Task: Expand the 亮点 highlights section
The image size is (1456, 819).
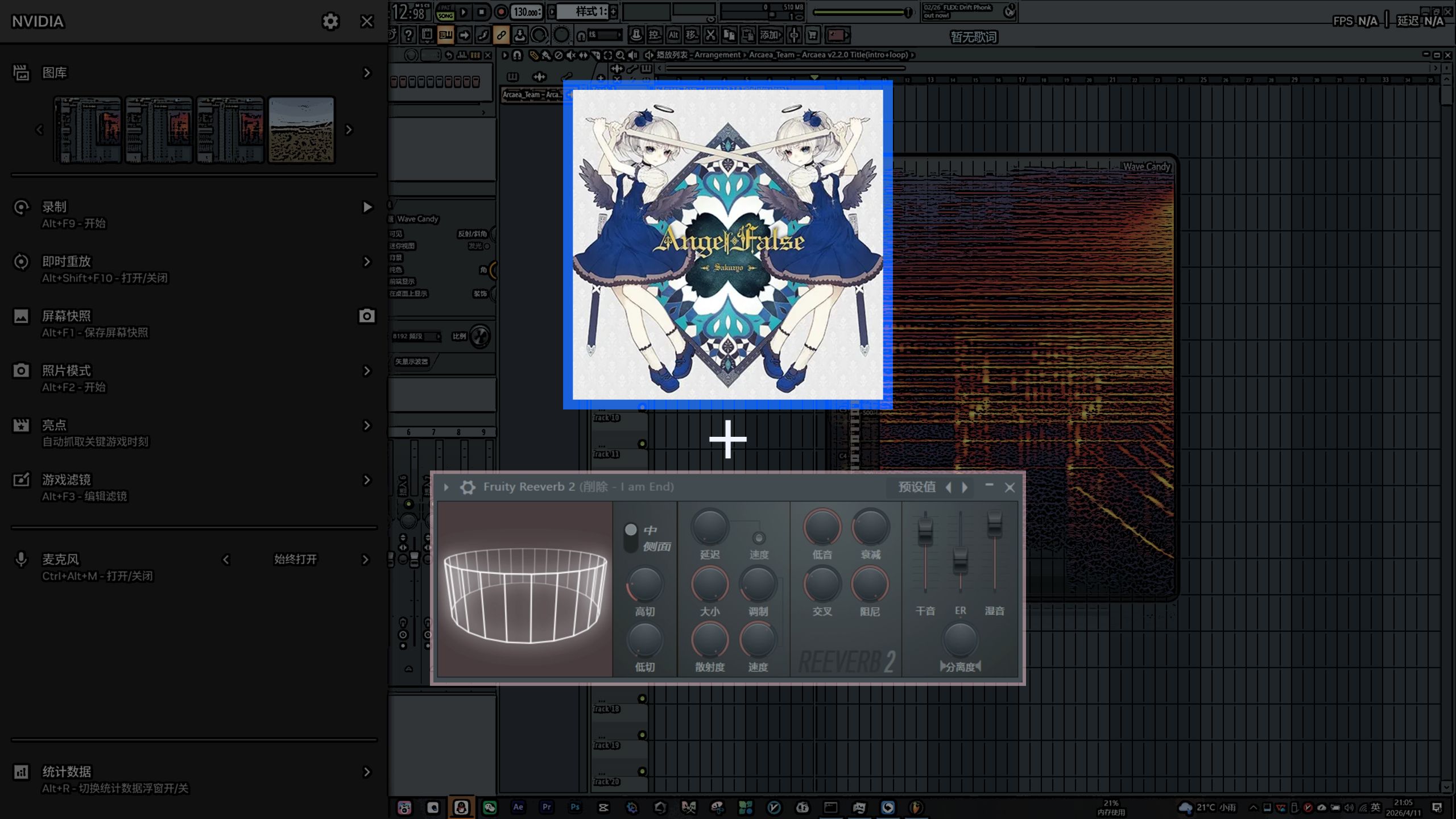Action: click(367, 425)
